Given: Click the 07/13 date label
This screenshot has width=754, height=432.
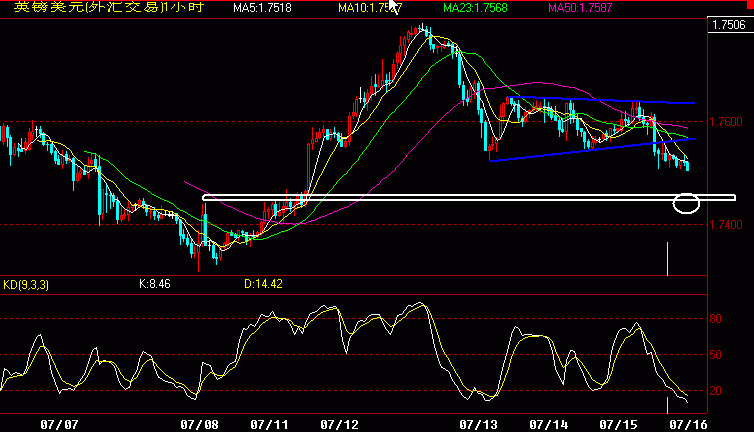Looking at the screenshot, I should coord(478,425).
